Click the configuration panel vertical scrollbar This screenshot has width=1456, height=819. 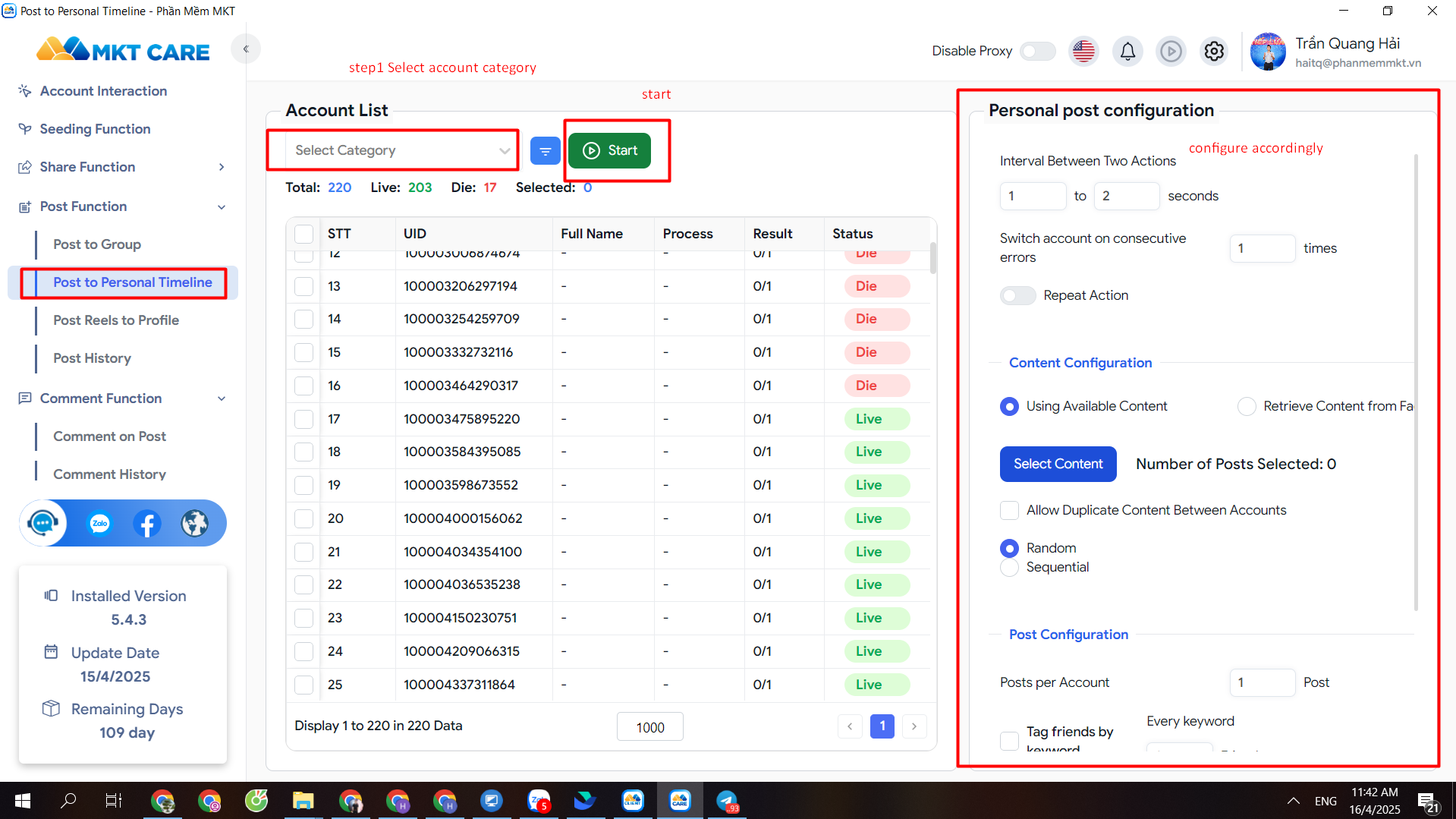click(x=1416, y=383)
